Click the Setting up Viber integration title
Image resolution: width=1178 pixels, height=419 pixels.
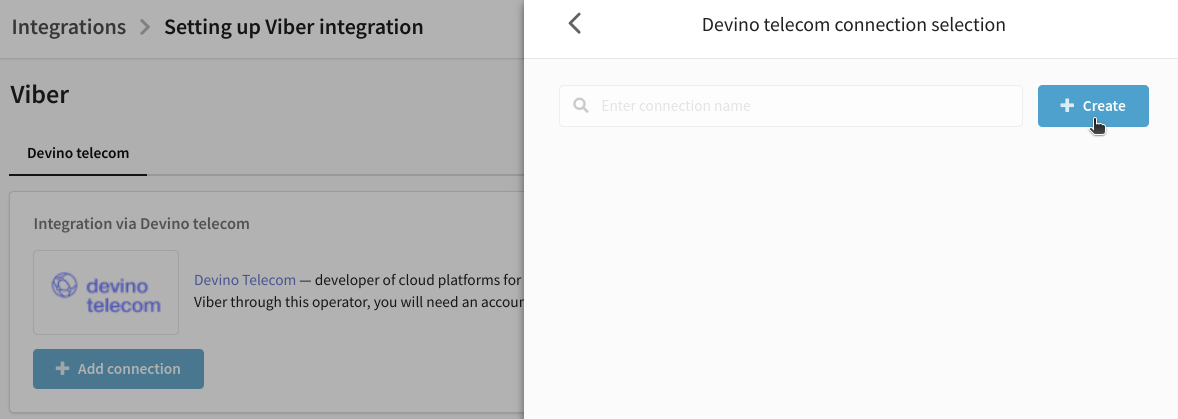click(294, 27)
